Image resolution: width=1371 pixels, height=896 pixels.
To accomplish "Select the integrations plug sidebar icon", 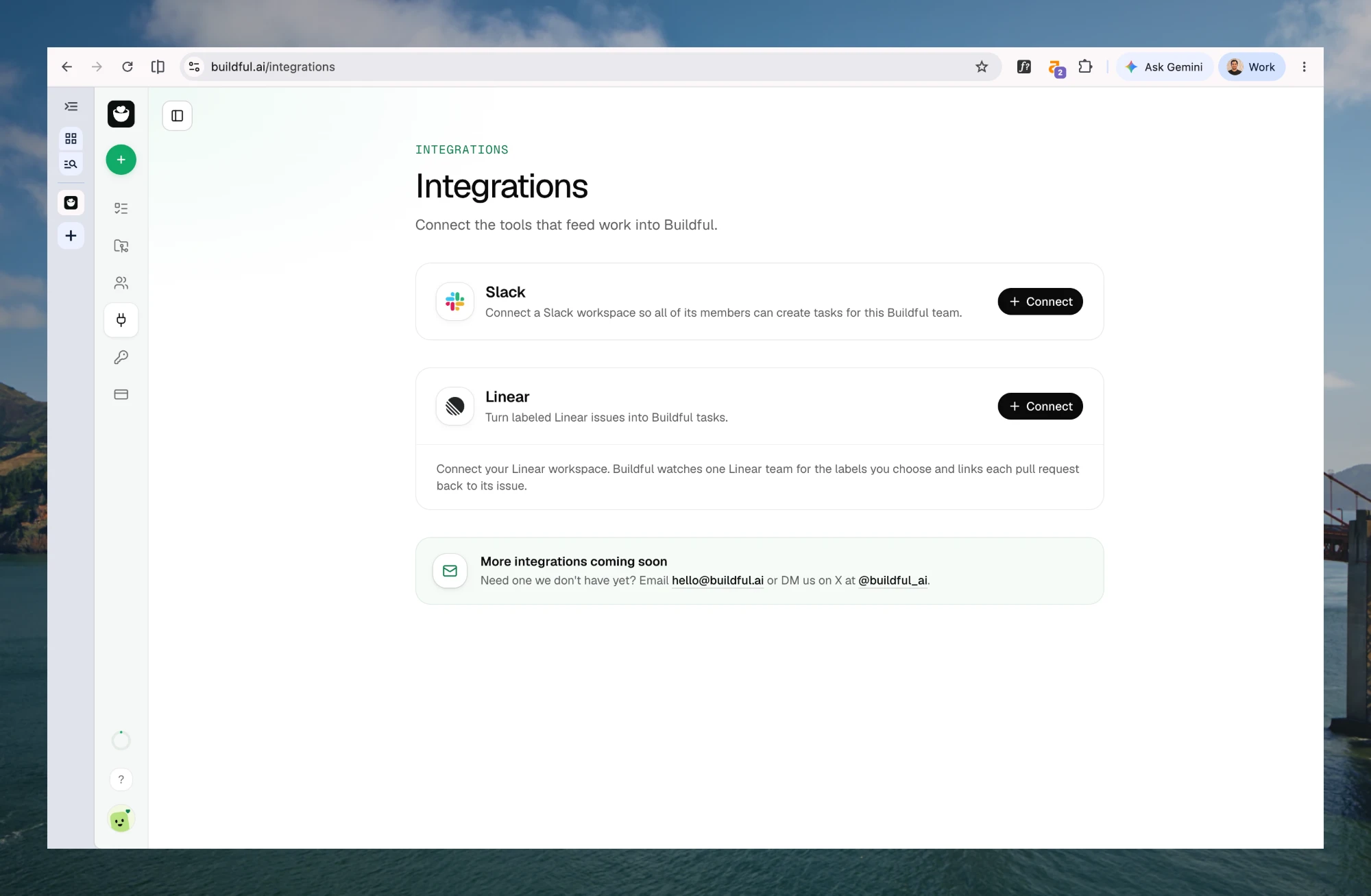I will (121, 320).
